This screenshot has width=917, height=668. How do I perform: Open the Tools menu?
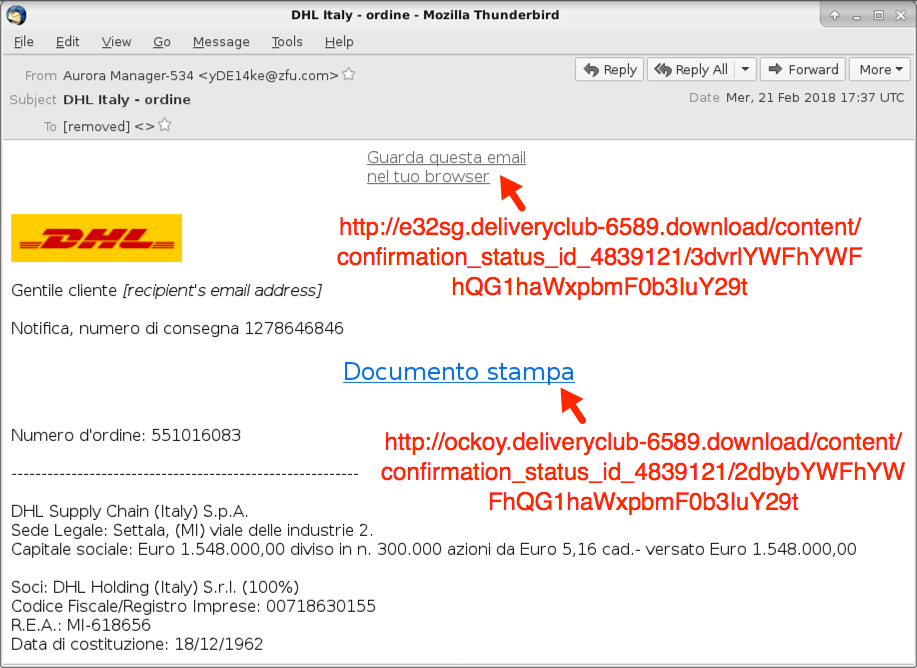[287, 42]
